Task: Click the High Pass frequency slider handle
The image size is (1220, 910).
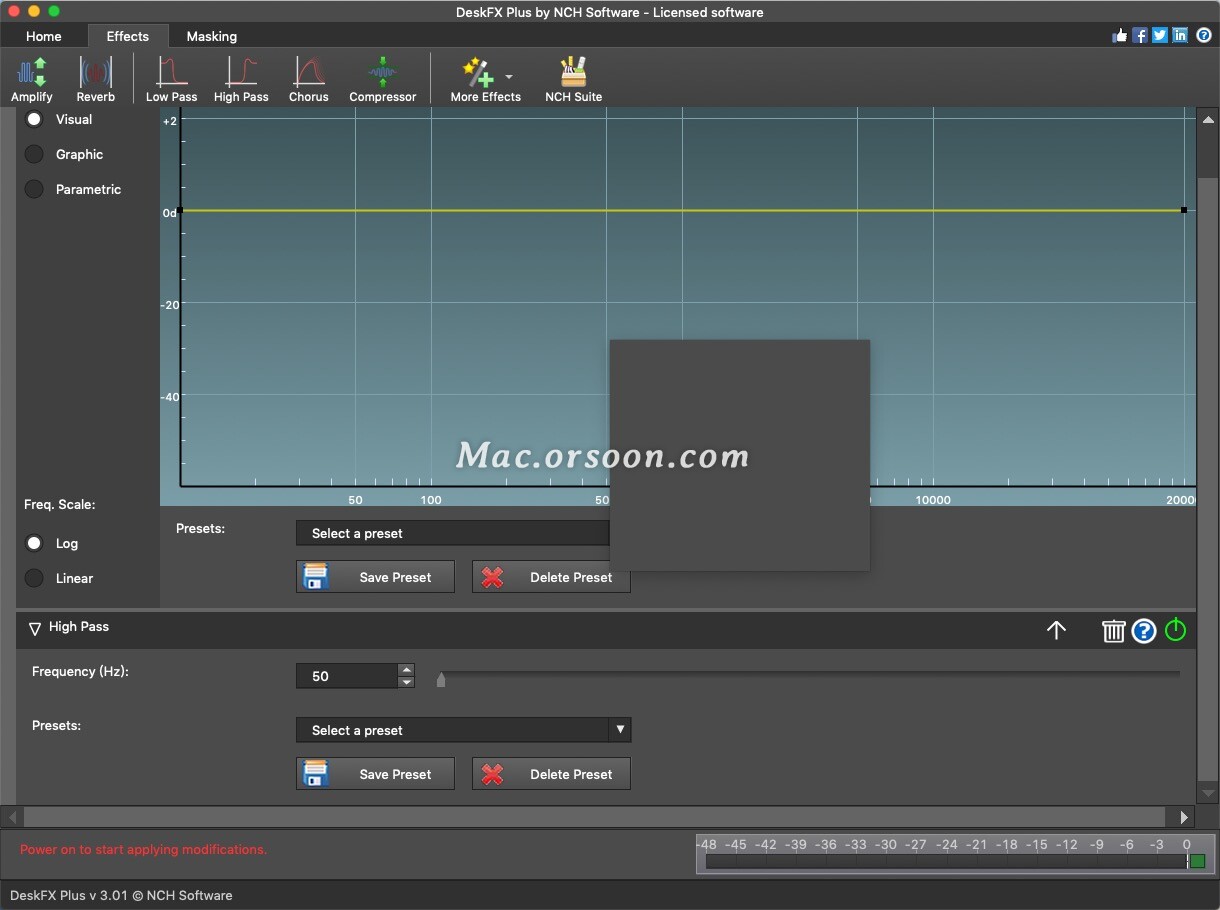Action: tap(441, 680)
